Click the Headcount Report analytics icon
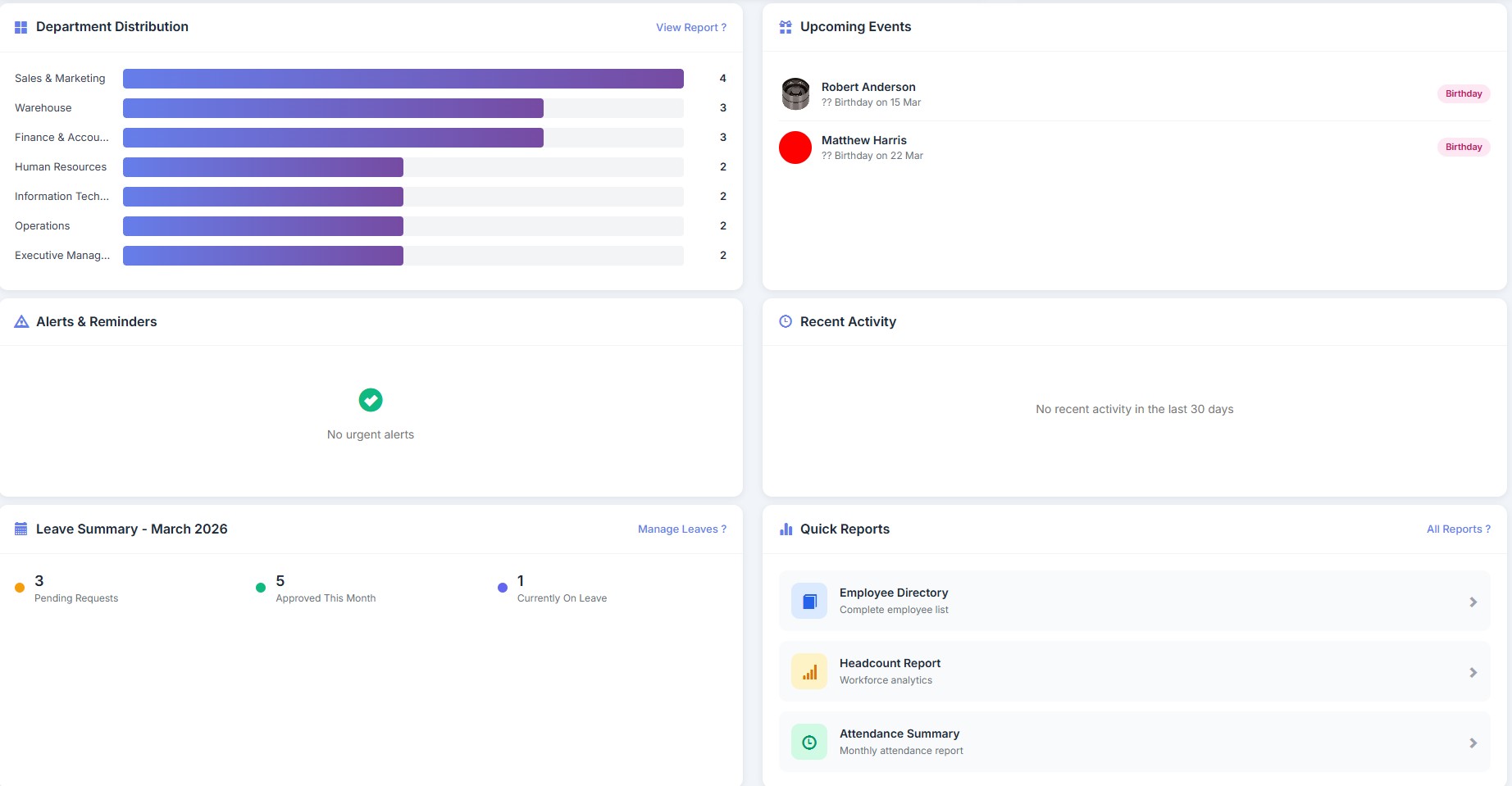The image size is (1512, 786). (808, 670)
